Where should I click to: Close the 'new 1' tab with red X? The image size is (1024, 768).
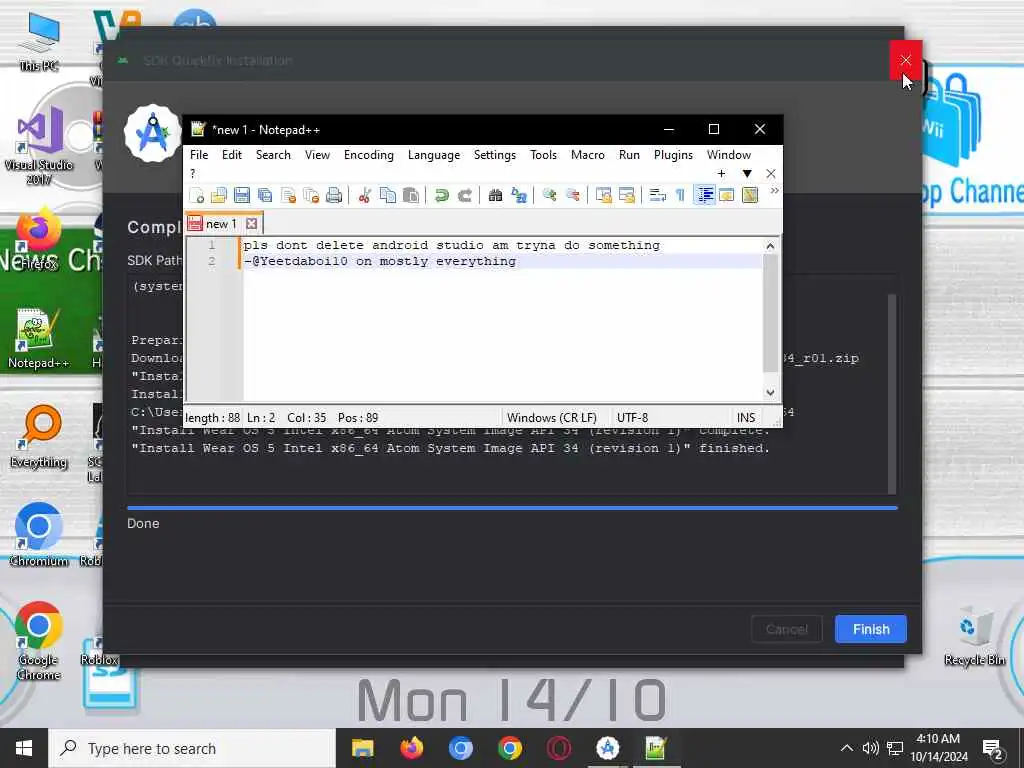[251, 224]
